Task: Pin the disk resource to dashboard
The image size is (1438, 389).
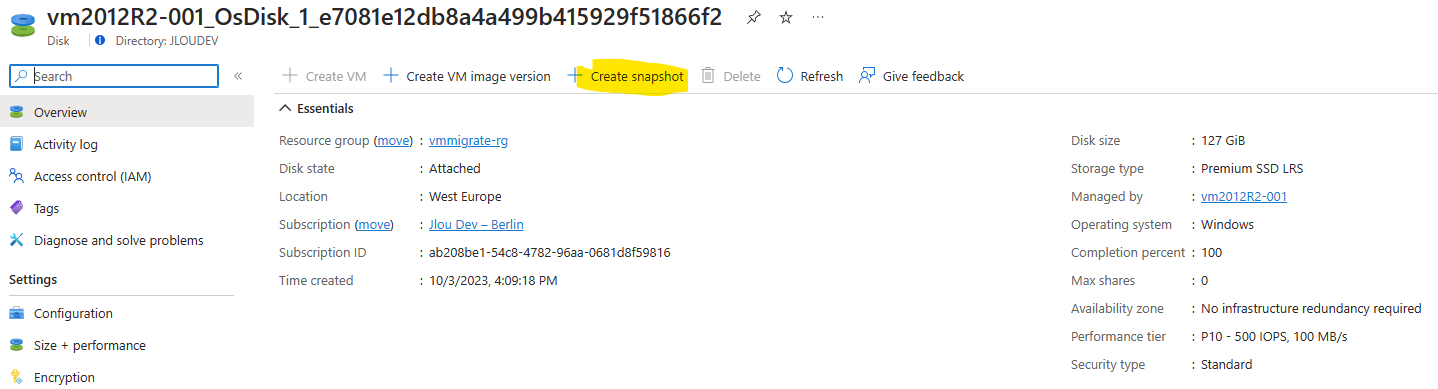Action: pyautogui.click(x=754, y=18)
